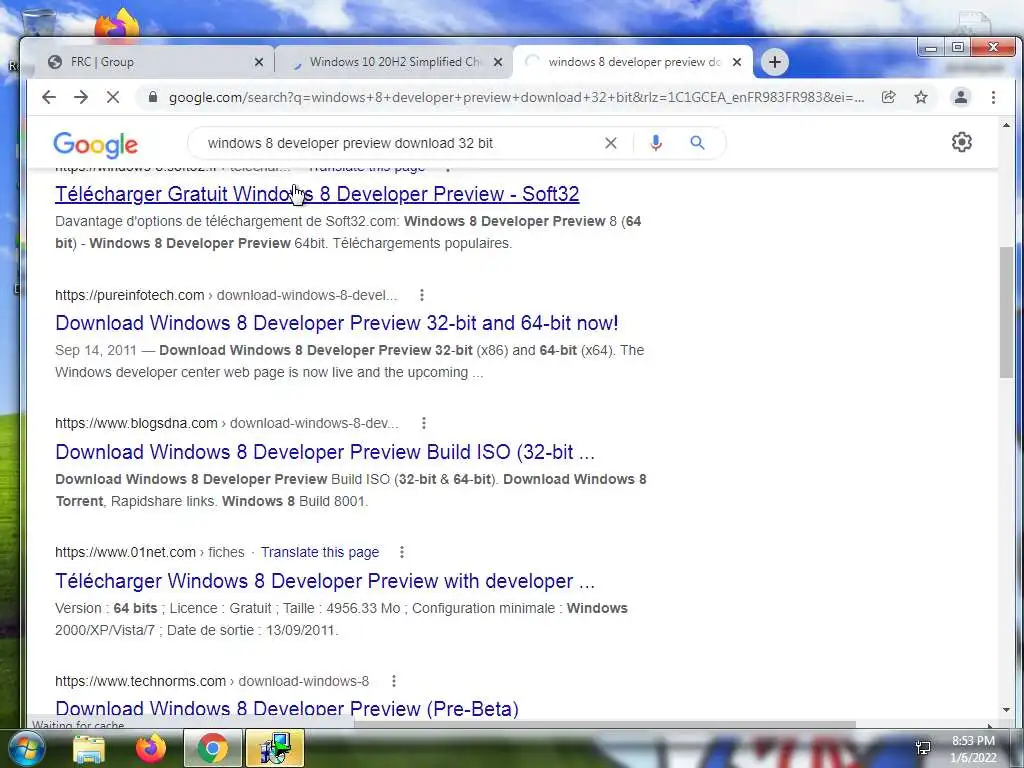The height and width of the screenshot is (768, 1024).
Task: Go forward to the next page
Action: click(81, 97)
